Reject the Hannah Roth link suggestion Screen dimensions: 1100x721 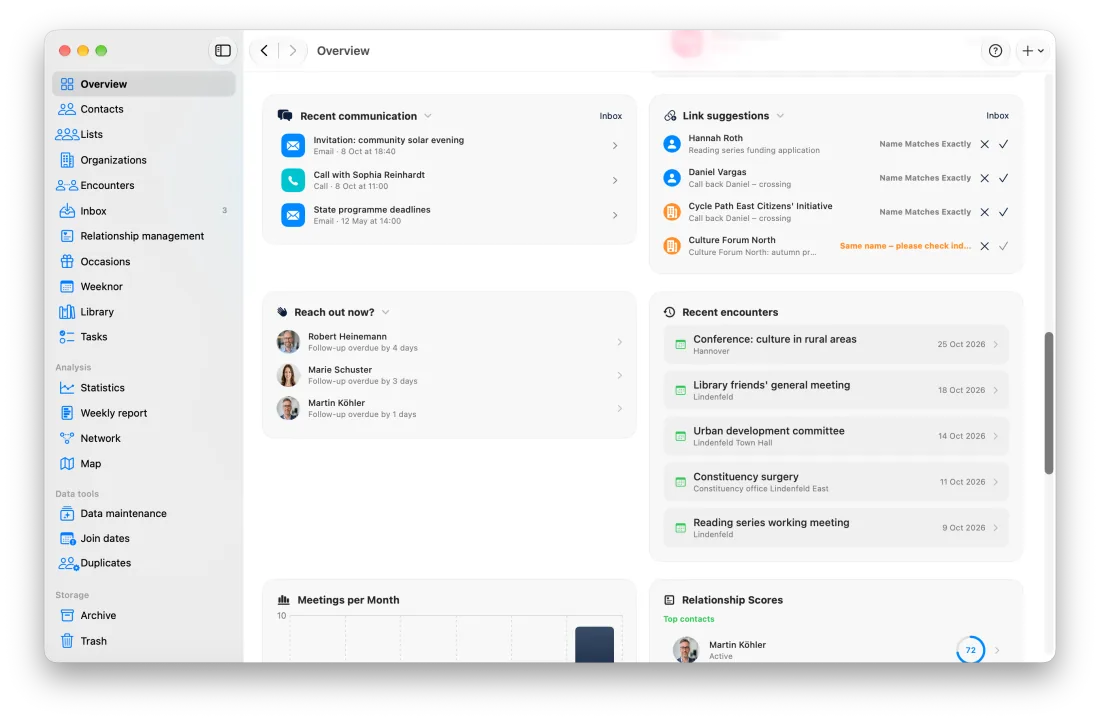(x=985, y=144)
